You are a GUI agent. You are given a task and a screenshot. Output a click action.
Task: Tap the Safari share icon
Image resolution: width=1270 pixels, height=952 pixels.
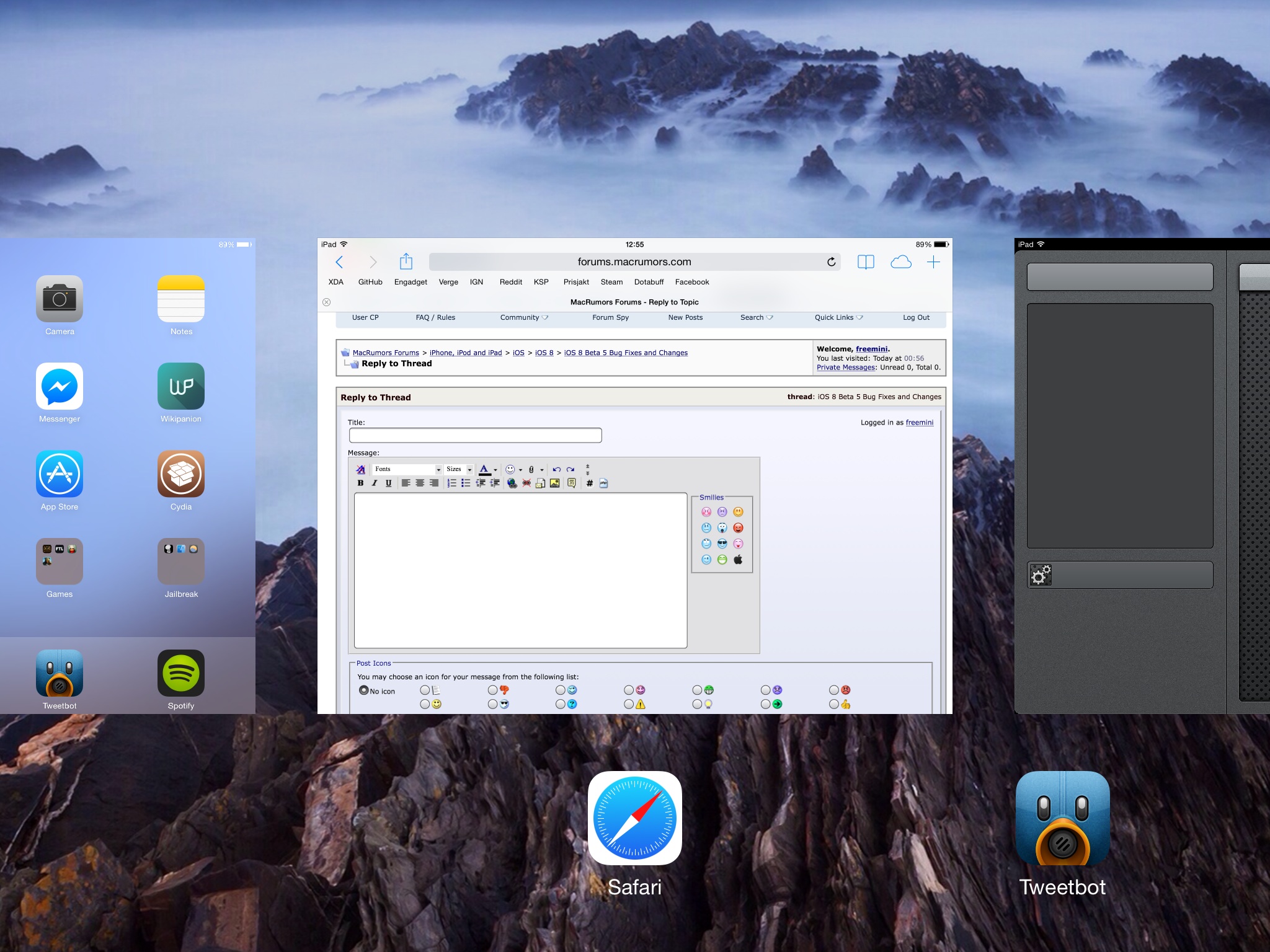406,262
